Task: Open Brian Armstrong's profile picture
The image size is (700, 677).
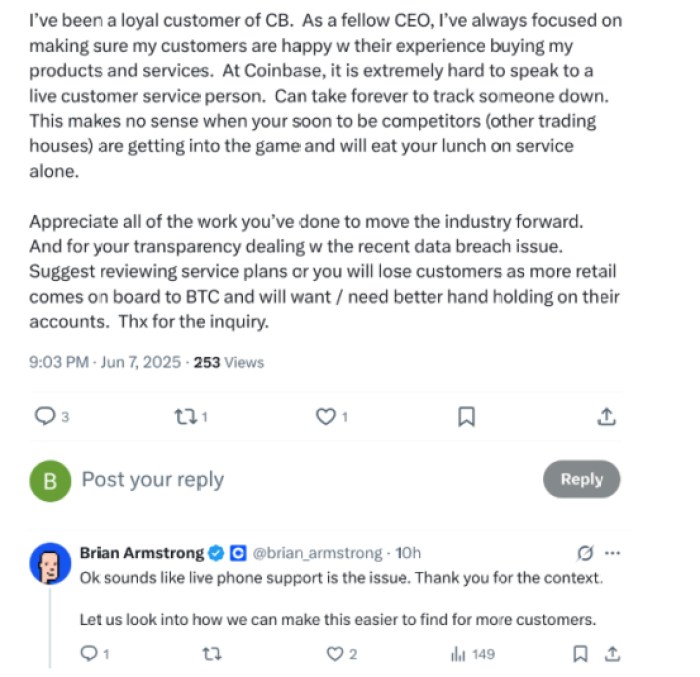Action: pos(50,564)
